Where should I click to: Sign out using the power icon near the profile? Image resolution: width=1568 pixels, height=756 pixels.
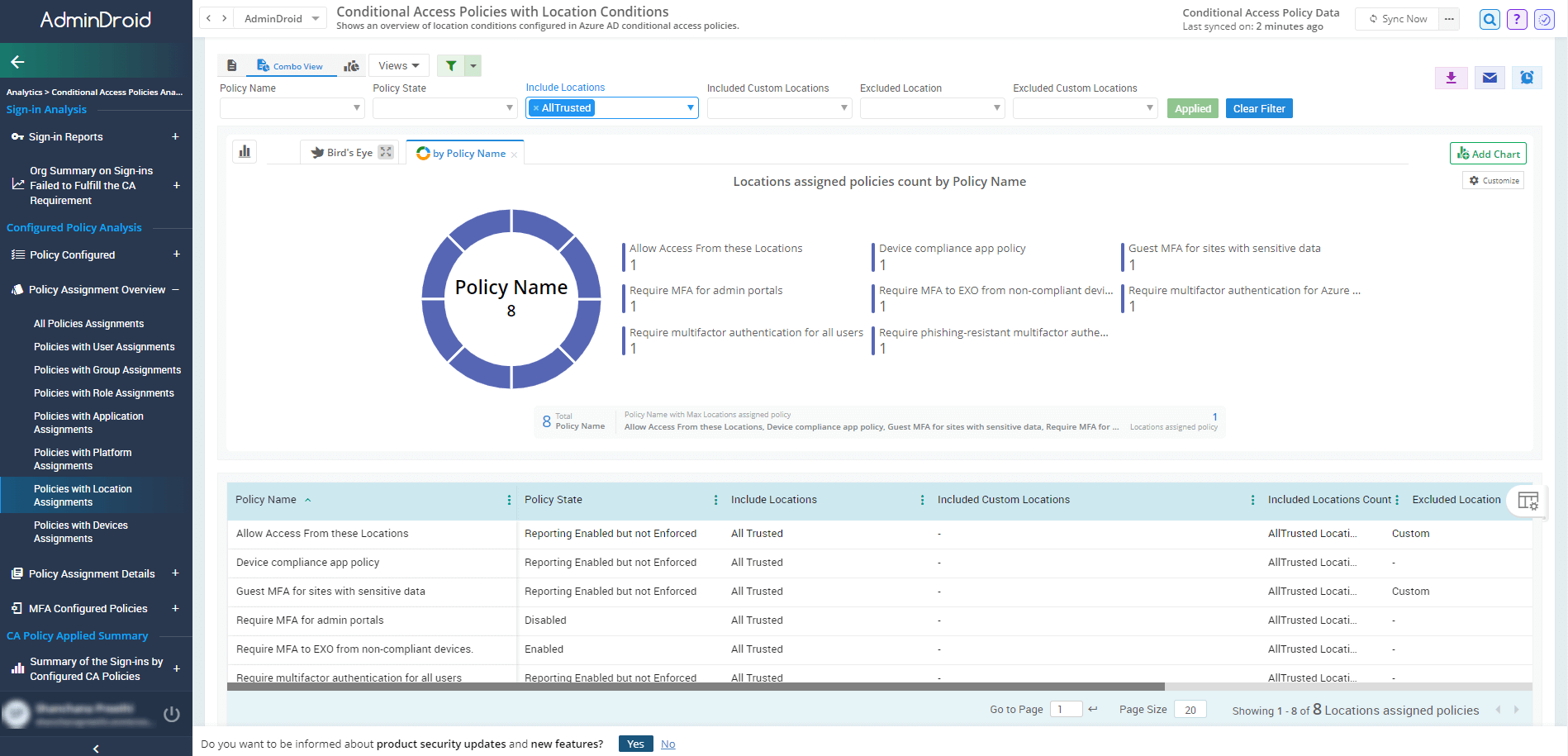172,714
